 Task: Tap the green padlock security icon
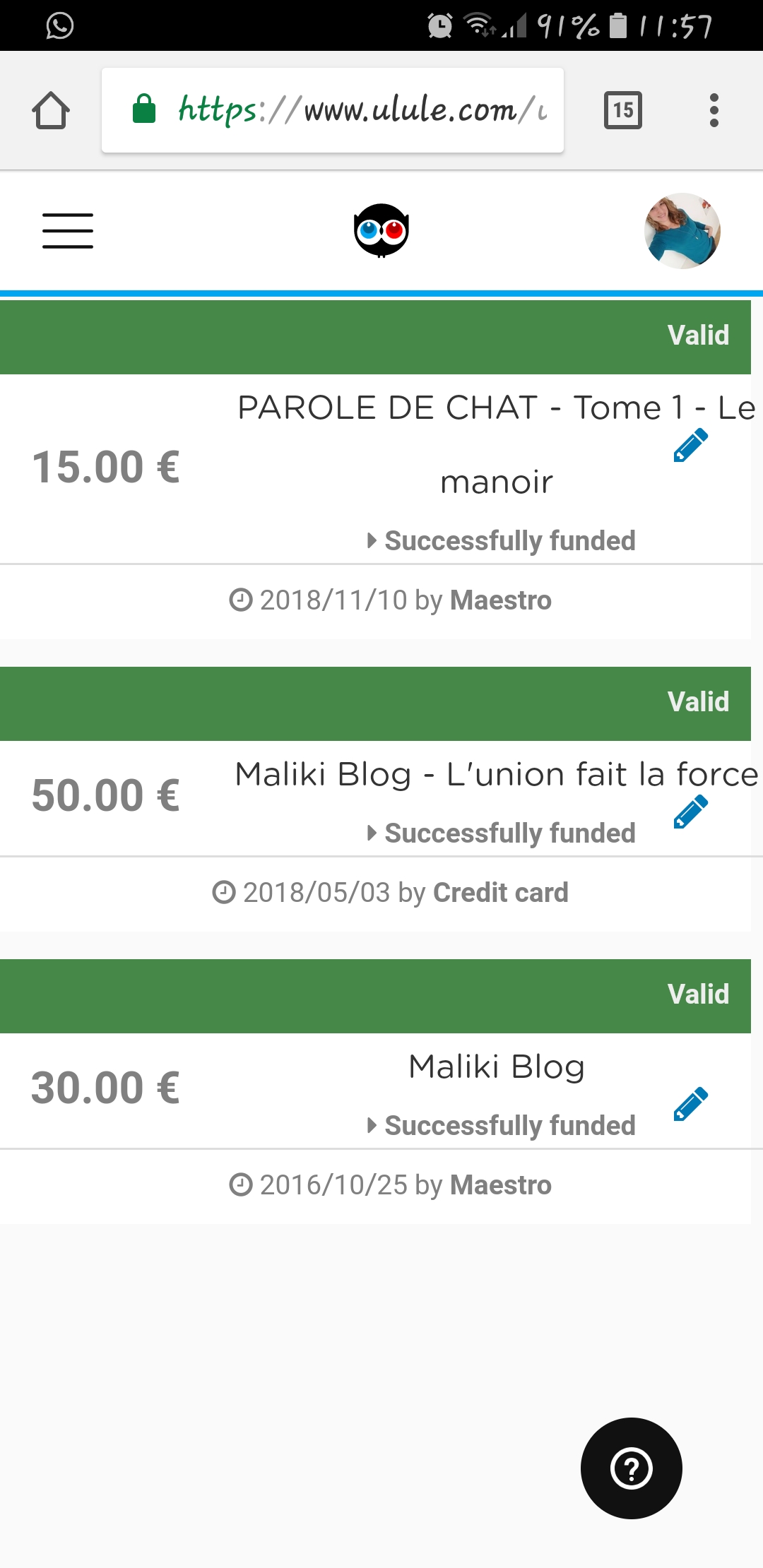pos(144,109)
